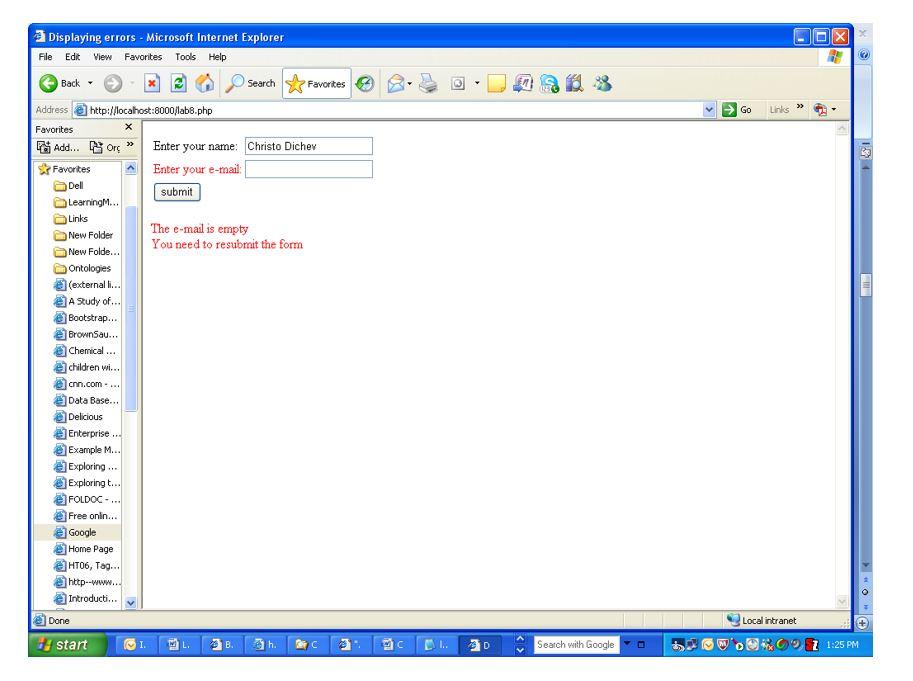
Task: Click the name input field
Action: point(309,146)
